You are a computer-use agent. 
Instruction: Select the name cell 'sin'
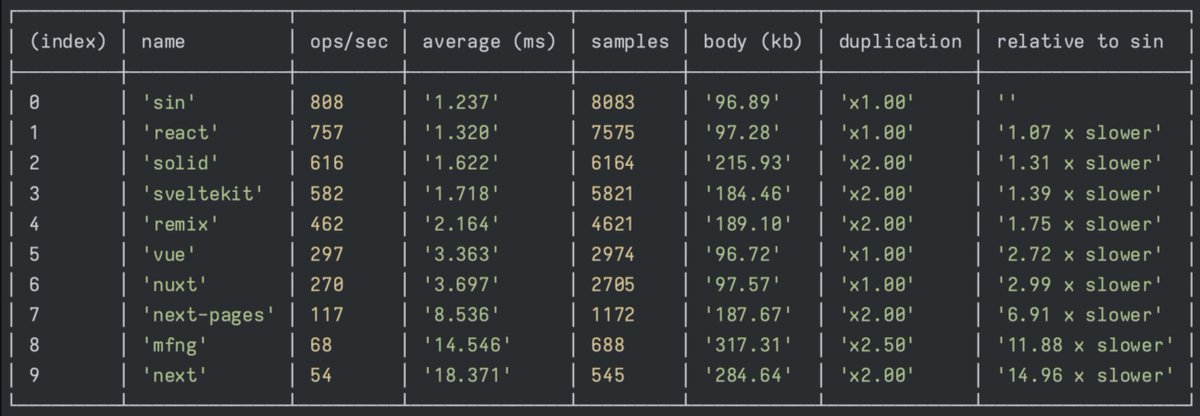(170, 102)
